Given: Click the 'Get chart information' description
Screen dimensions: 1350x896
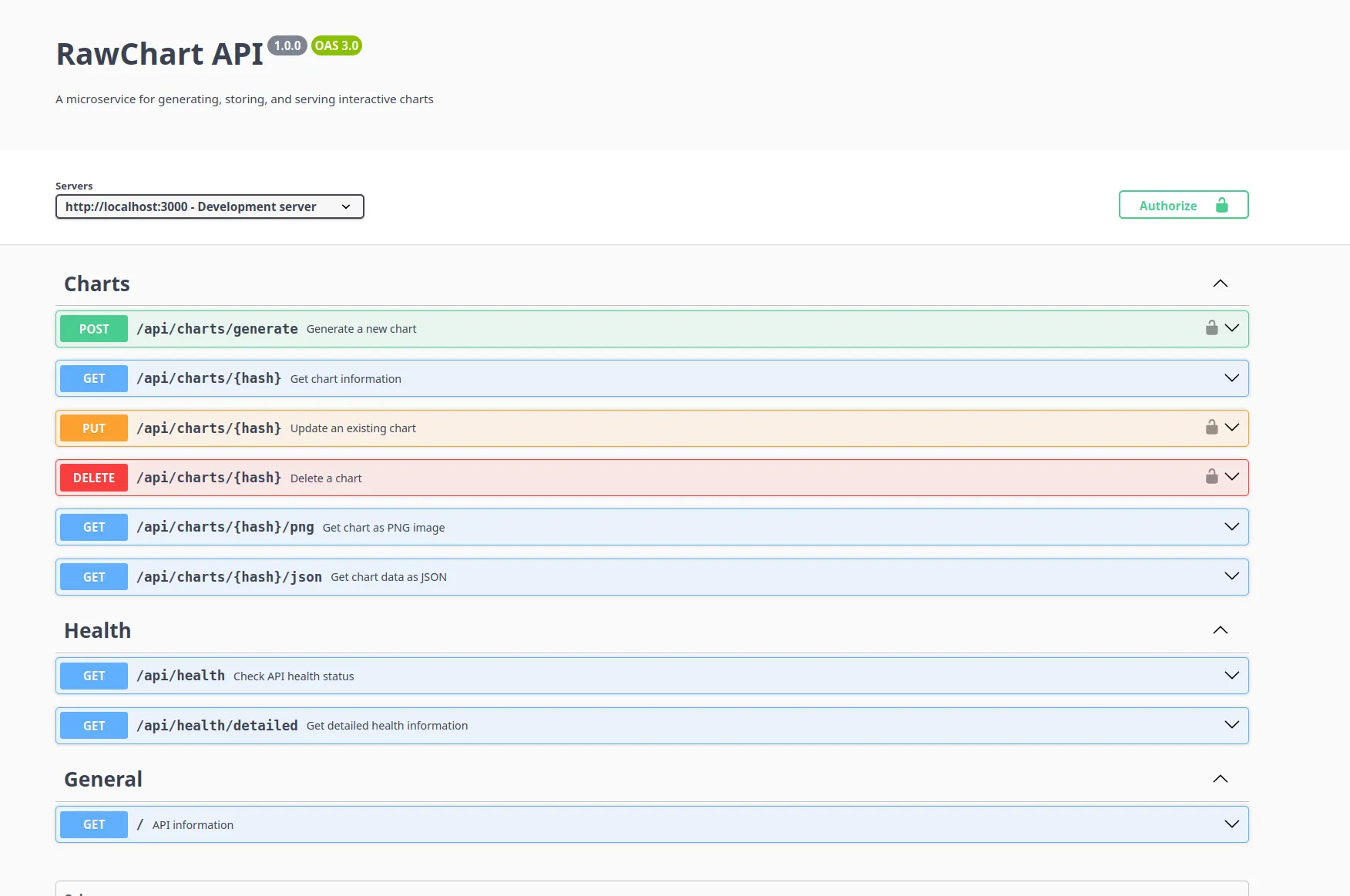Looking at the screenshot, I should point(346,379).
